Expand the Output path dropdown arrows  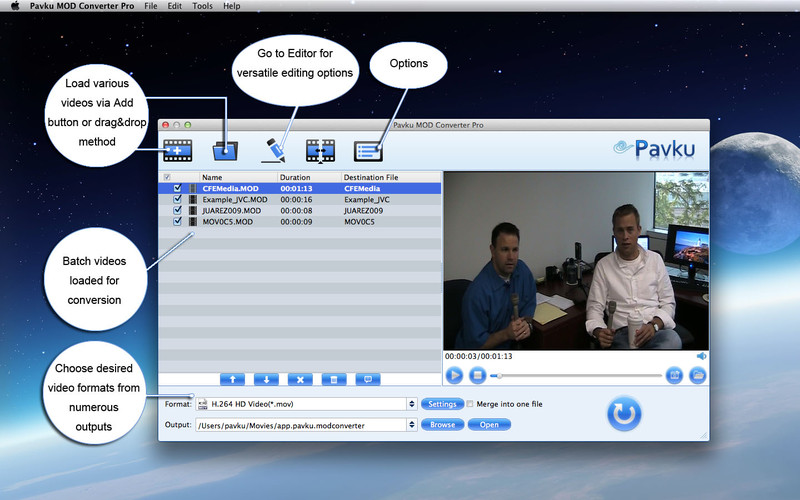point(412,424)
